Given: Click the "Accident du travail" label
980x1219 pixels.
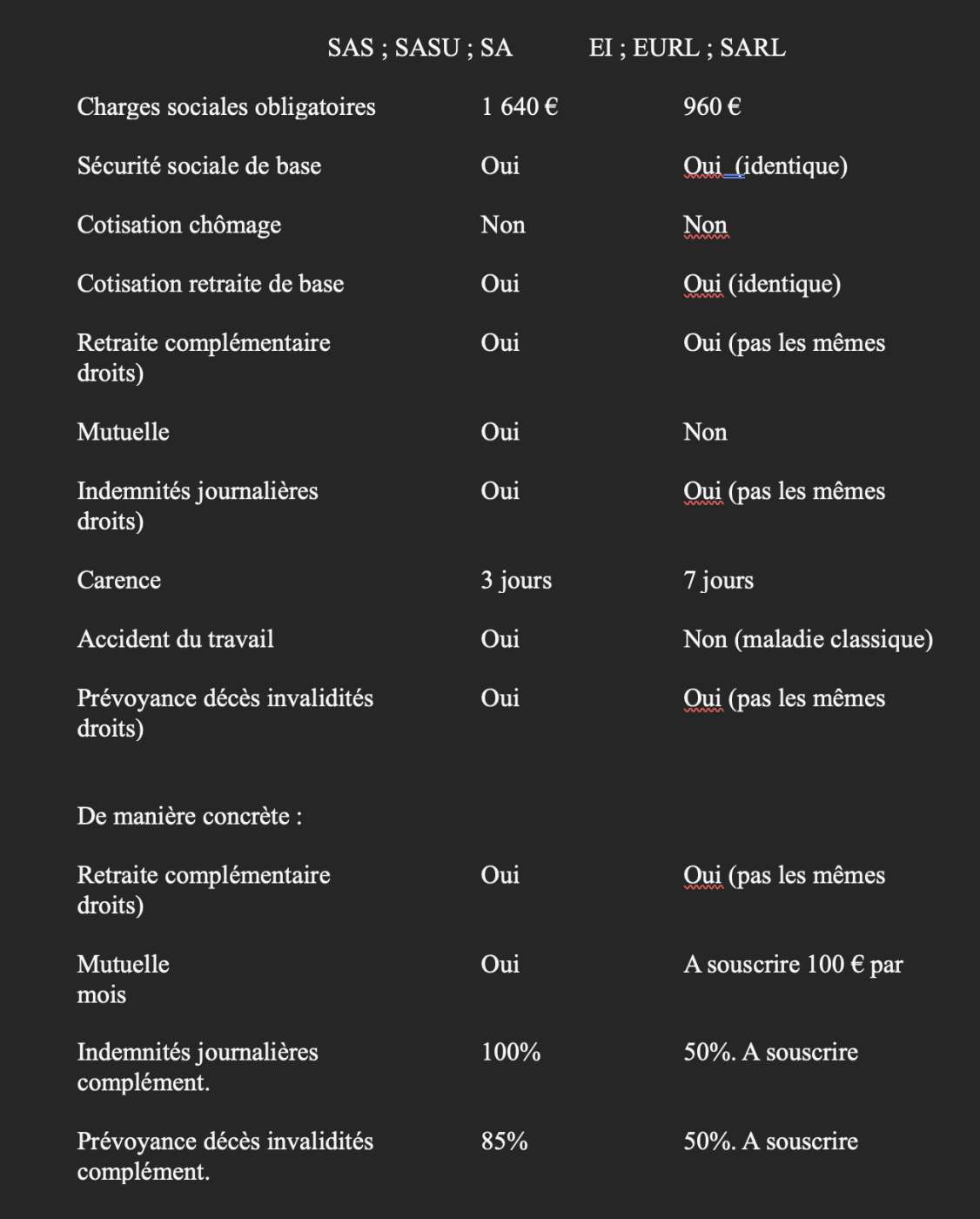Looking at the screenshot, I should click(x=176, y=640).
